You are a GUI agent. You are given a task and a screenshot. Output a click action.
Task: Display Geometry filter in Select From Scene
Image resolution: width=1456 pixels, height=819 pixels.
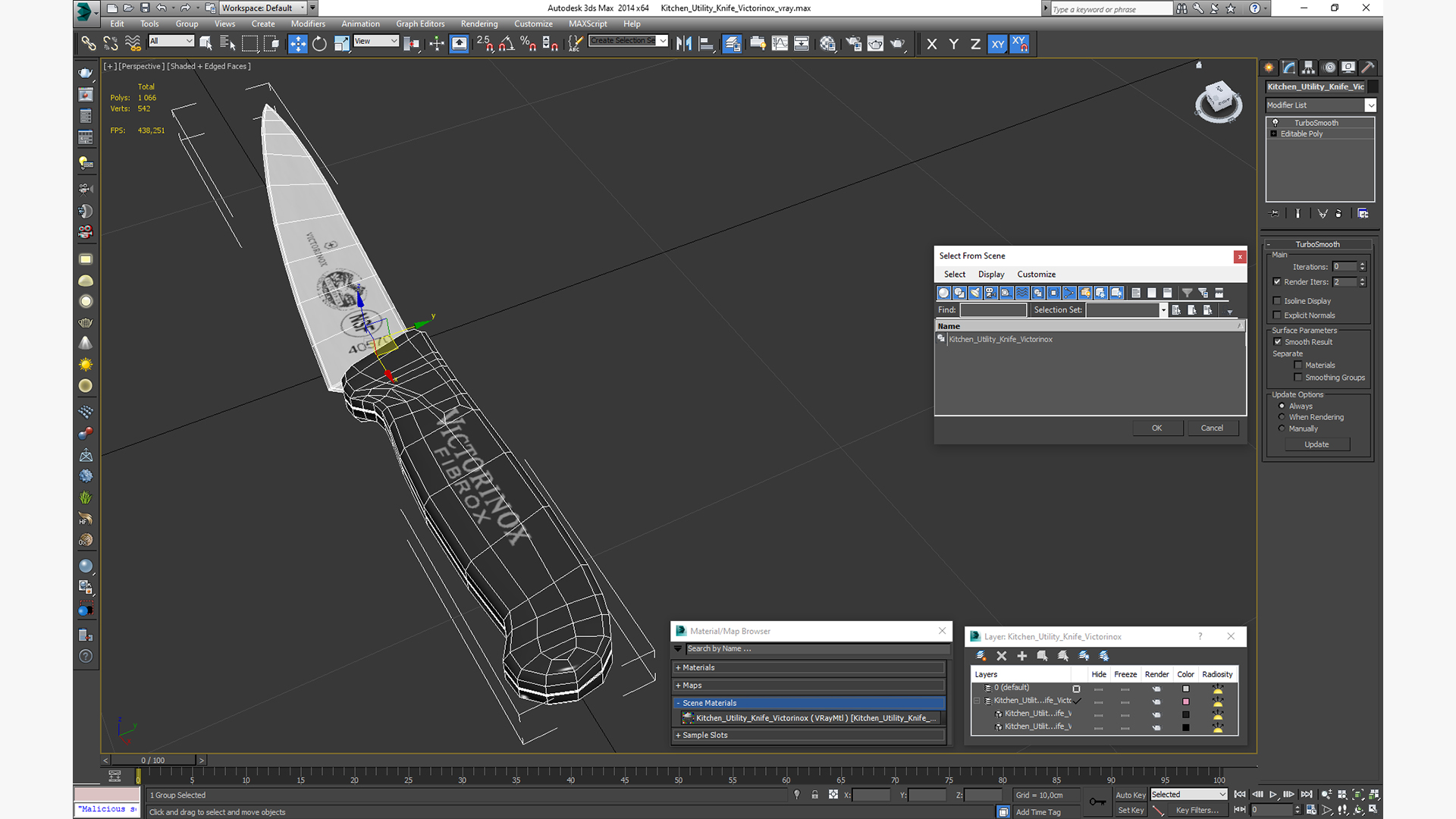pos(943,293)
